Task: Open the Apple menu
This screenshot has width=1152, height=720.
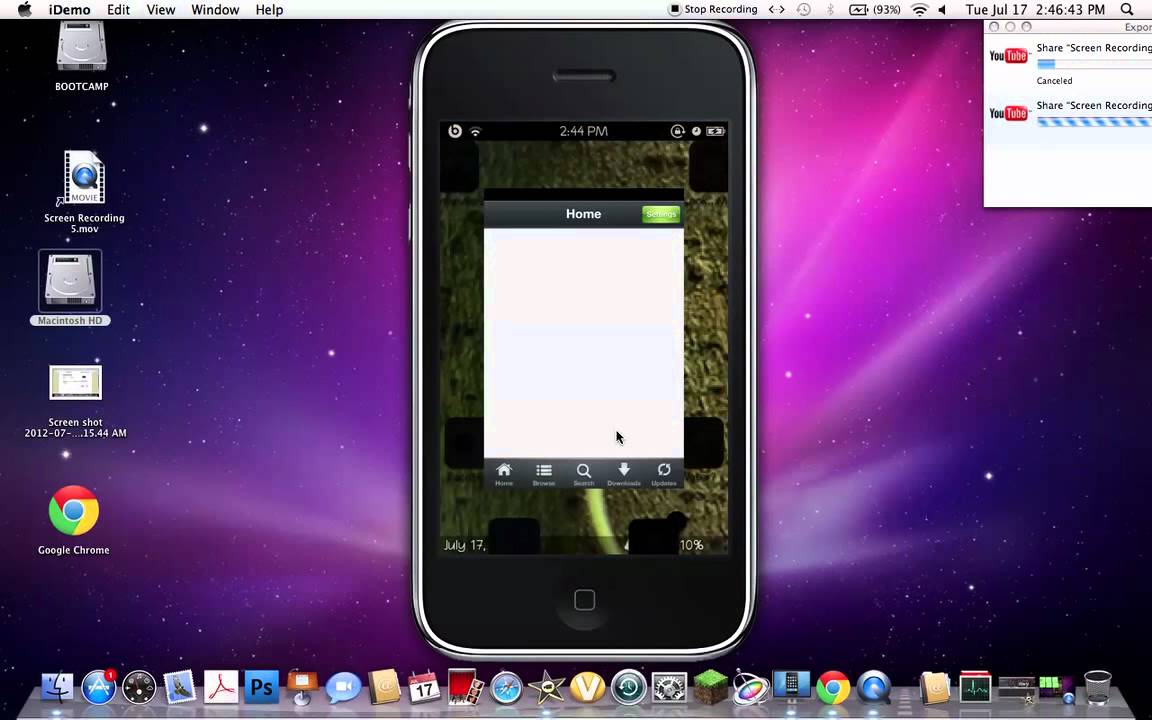Action: point(24,10)
